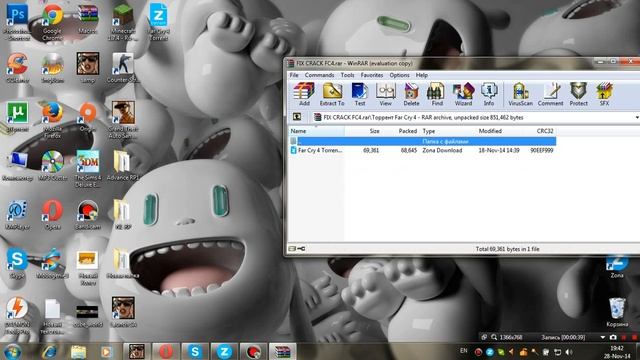Click the Add toolbar icon in WinRAR

304,94
